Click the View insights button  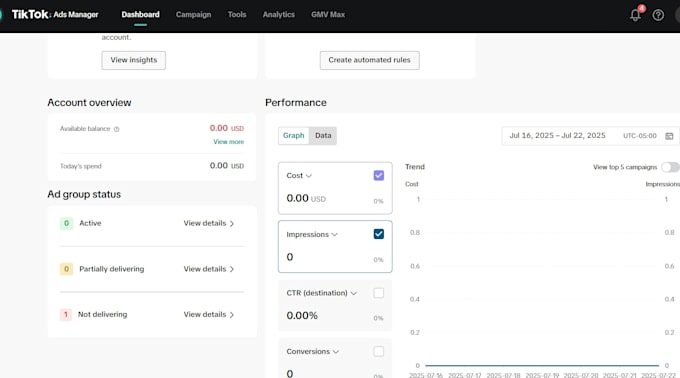[134, 60]
